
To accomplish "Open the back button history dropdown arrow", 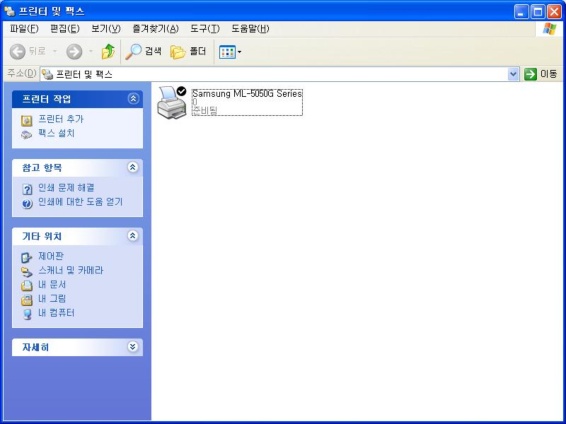I will pos(55,52).
